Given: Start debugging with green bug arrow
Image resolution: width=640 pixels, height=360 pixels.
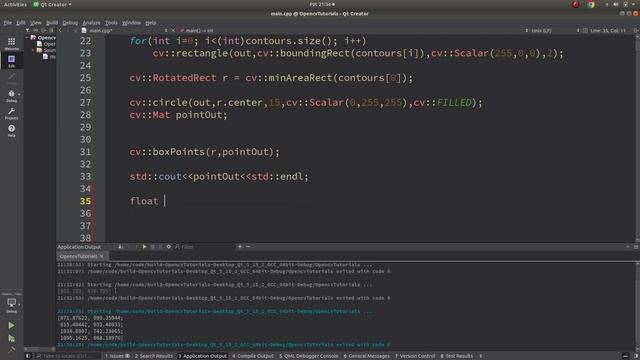Looking at the screenshot, I should point(11,338).
